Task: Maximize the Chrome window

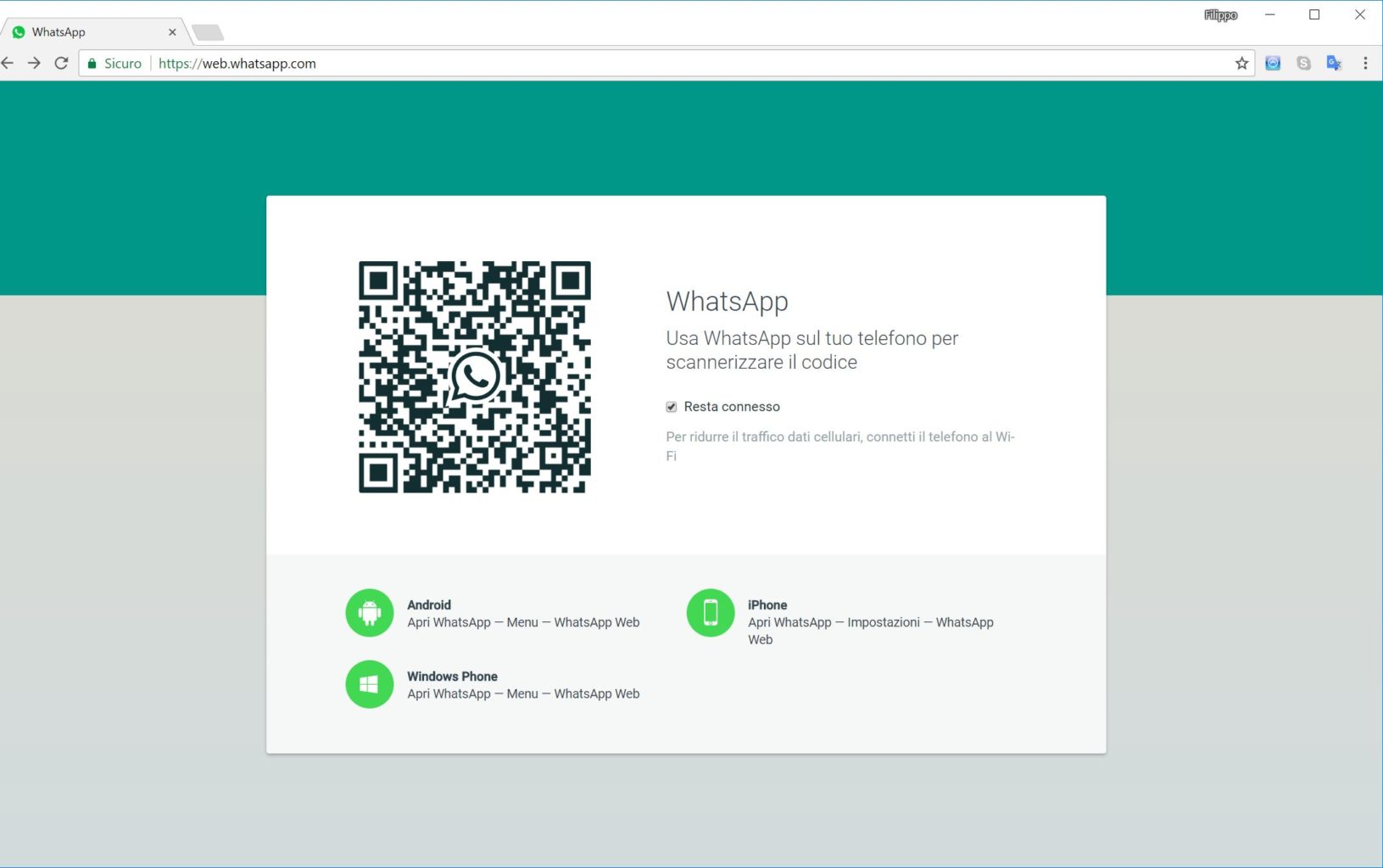Action: click(x=1314, y=14)
